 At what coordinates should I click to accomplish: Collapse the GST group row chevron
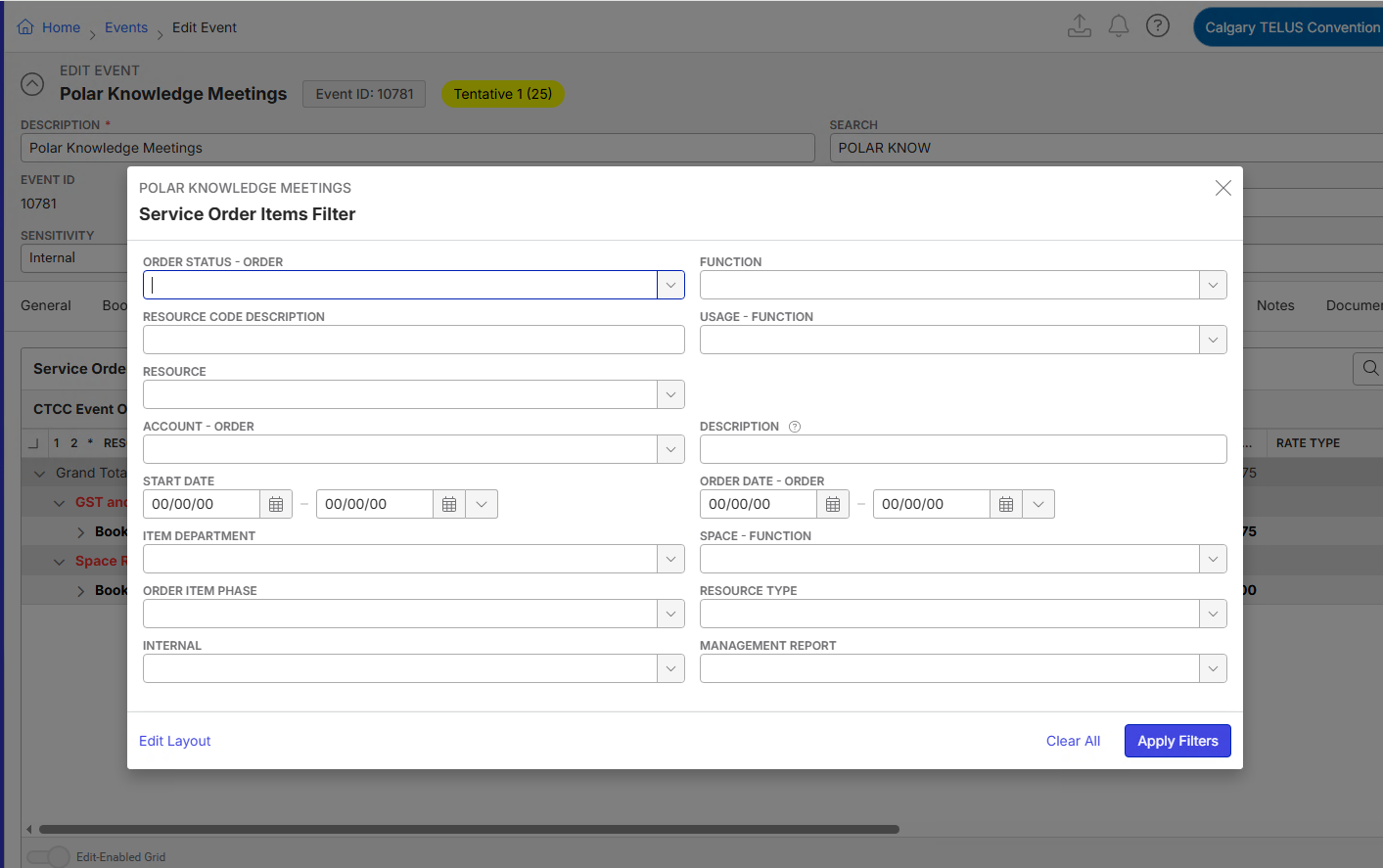(60, 503)
